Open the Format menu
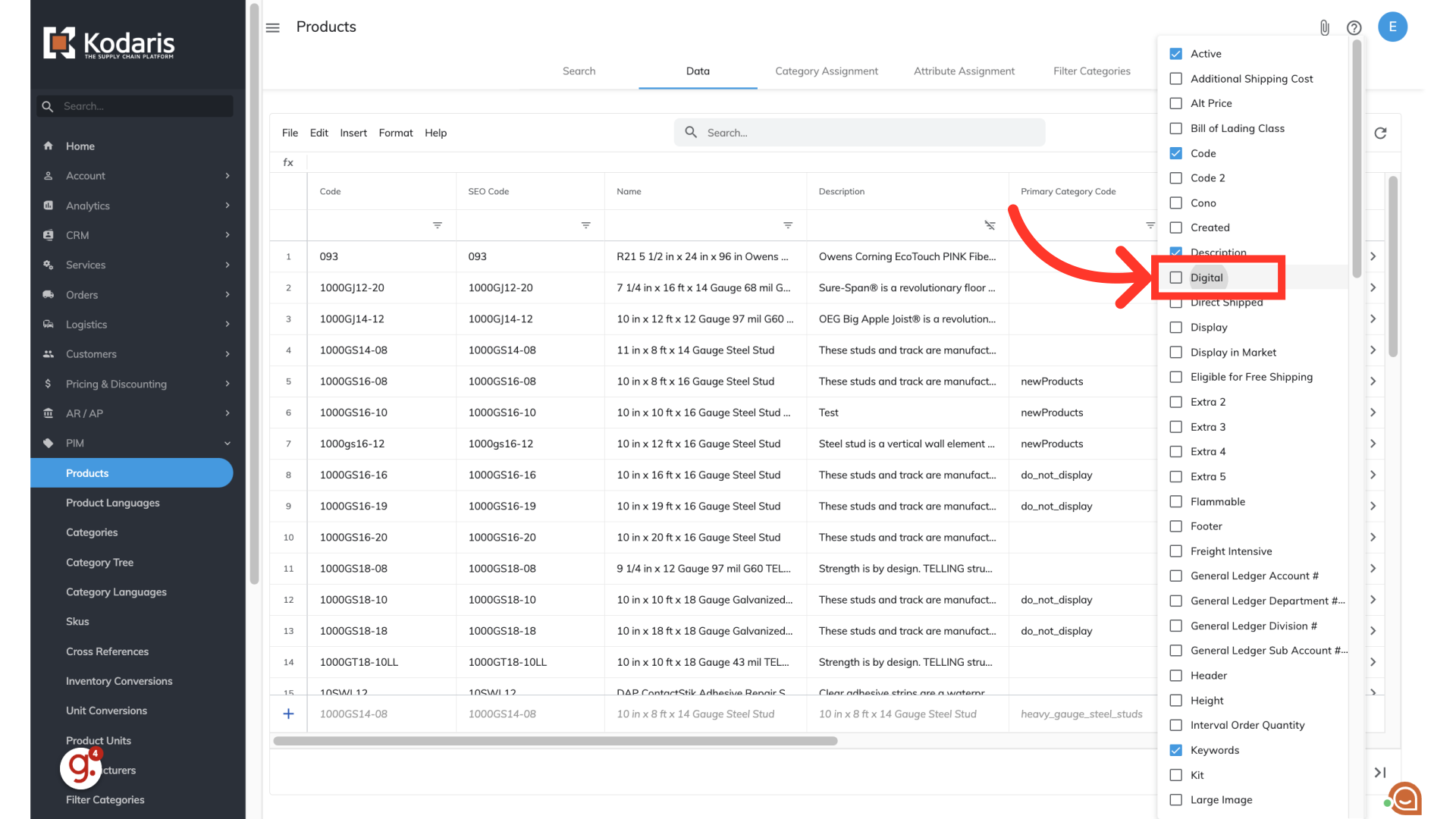The height and width of the screenshot is (819, 1456). coord(395,133)
